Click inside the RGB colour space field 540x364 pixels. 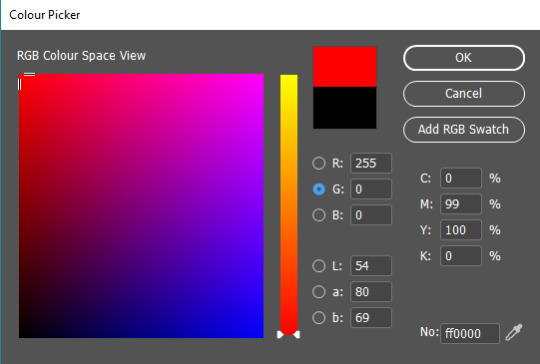[141, 206]
